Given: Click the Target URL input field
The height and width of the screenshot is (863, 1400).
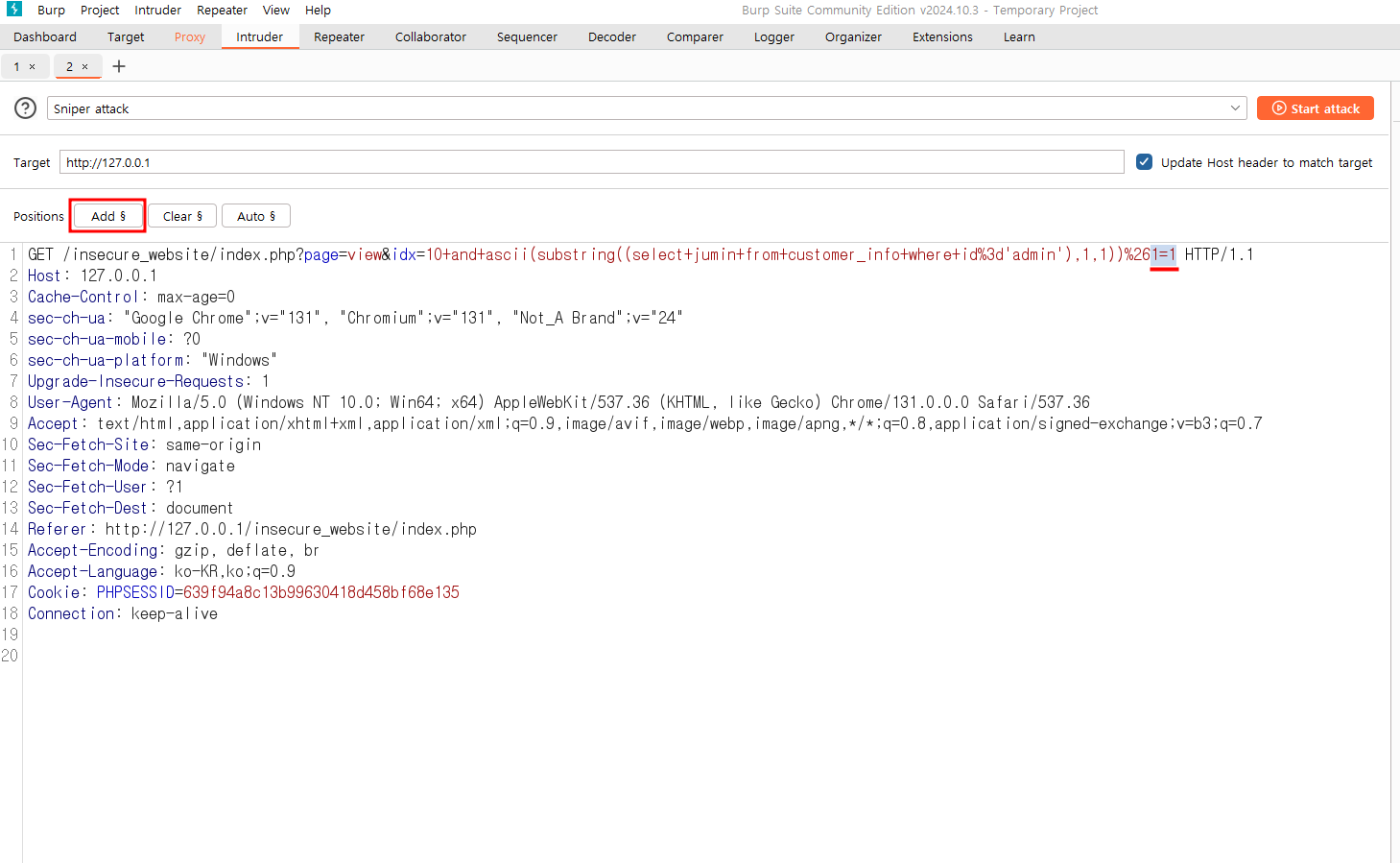Looking at the screenshot, I should click(592, 162).
